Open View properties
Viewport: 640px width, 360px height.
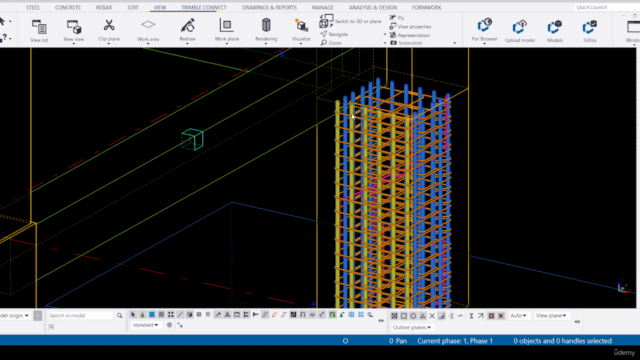point(410,27)
